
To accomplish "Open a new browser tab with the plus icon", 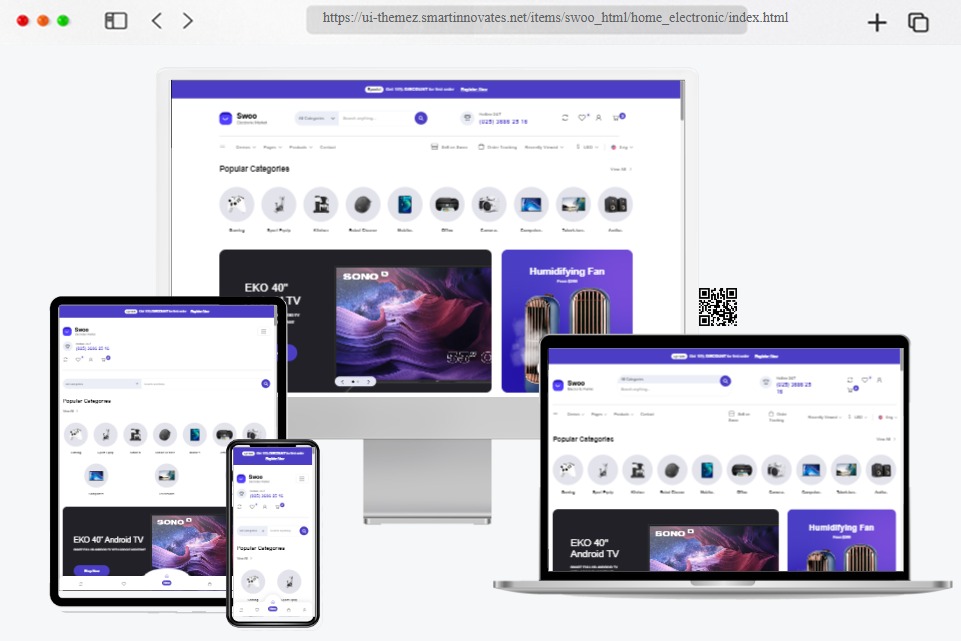I will (877, 21).
